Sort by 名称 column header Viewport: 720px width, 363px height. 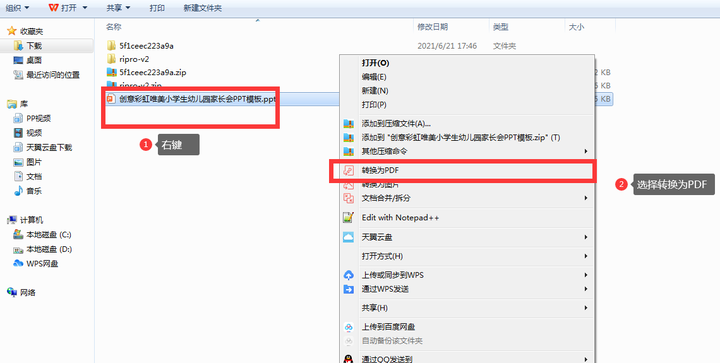[x=113, y=27]
